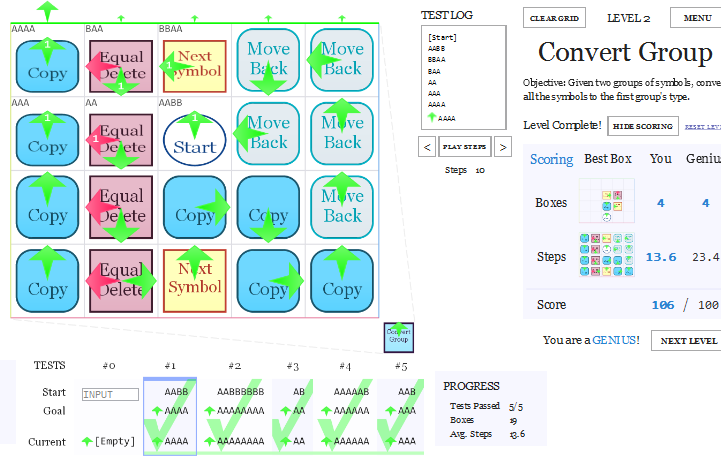Click final arrow-marked AAAA Test Log entry

442,118
